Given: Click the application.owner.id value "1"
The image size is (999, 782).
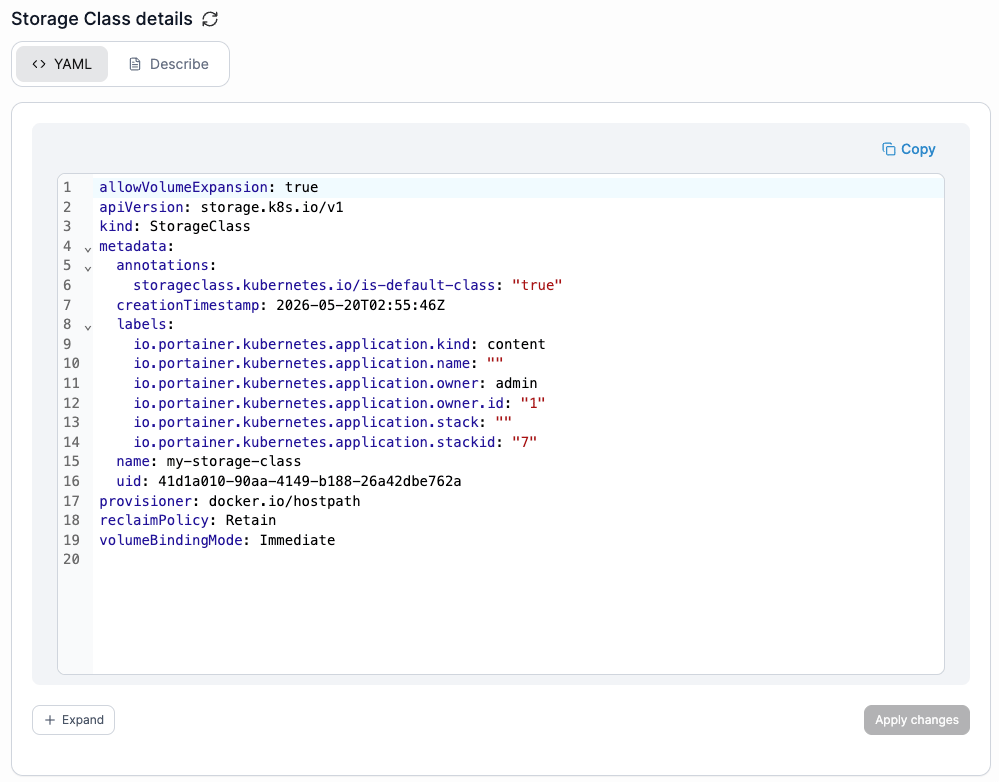Looking at the screenshot, I should [x=533, y=403].
